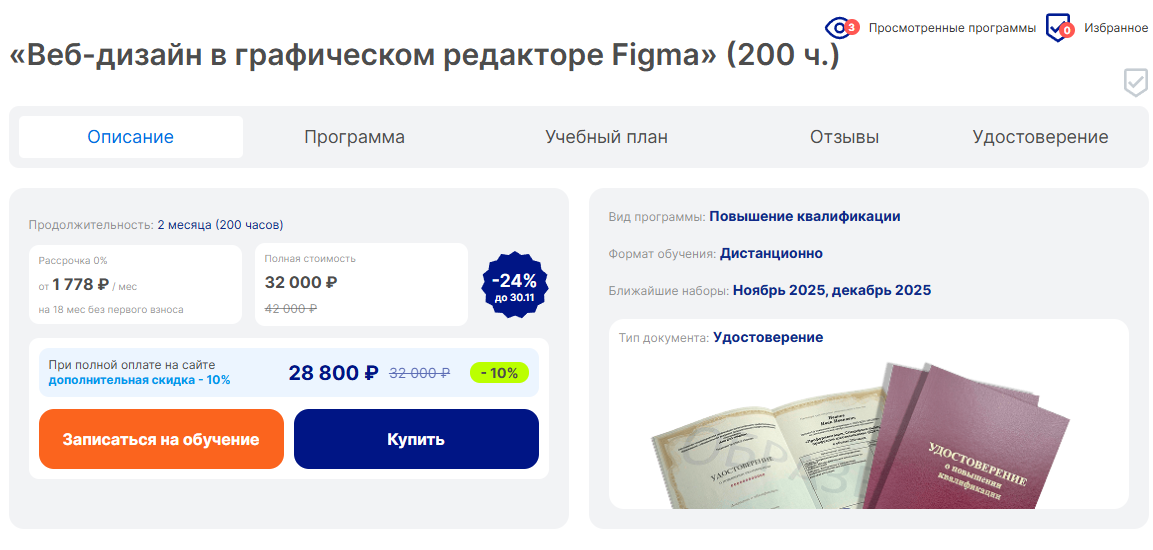Open the Описание tab
Viewport: 1153px width, 550px height.
pyautogui.click(x=130, y=137)
